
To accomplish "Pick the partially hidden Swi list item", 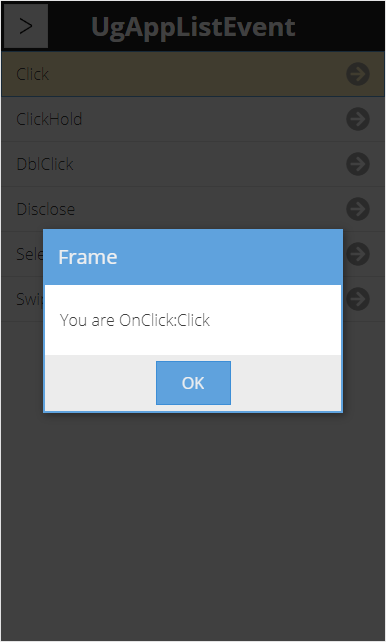I will [29, 299].
